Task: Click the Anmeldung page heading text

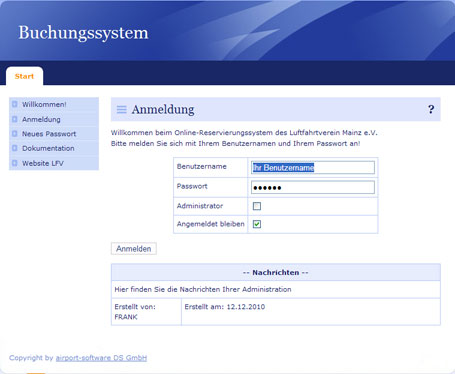Action: coord(163,109)
